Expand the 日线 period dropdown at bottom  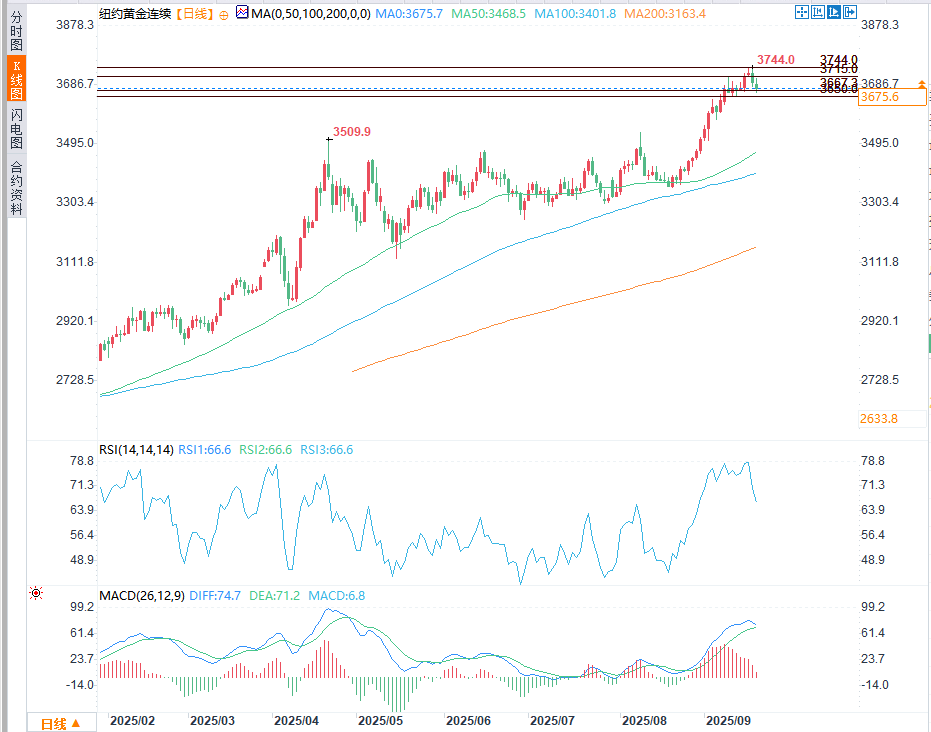click(x=61, y=723)
